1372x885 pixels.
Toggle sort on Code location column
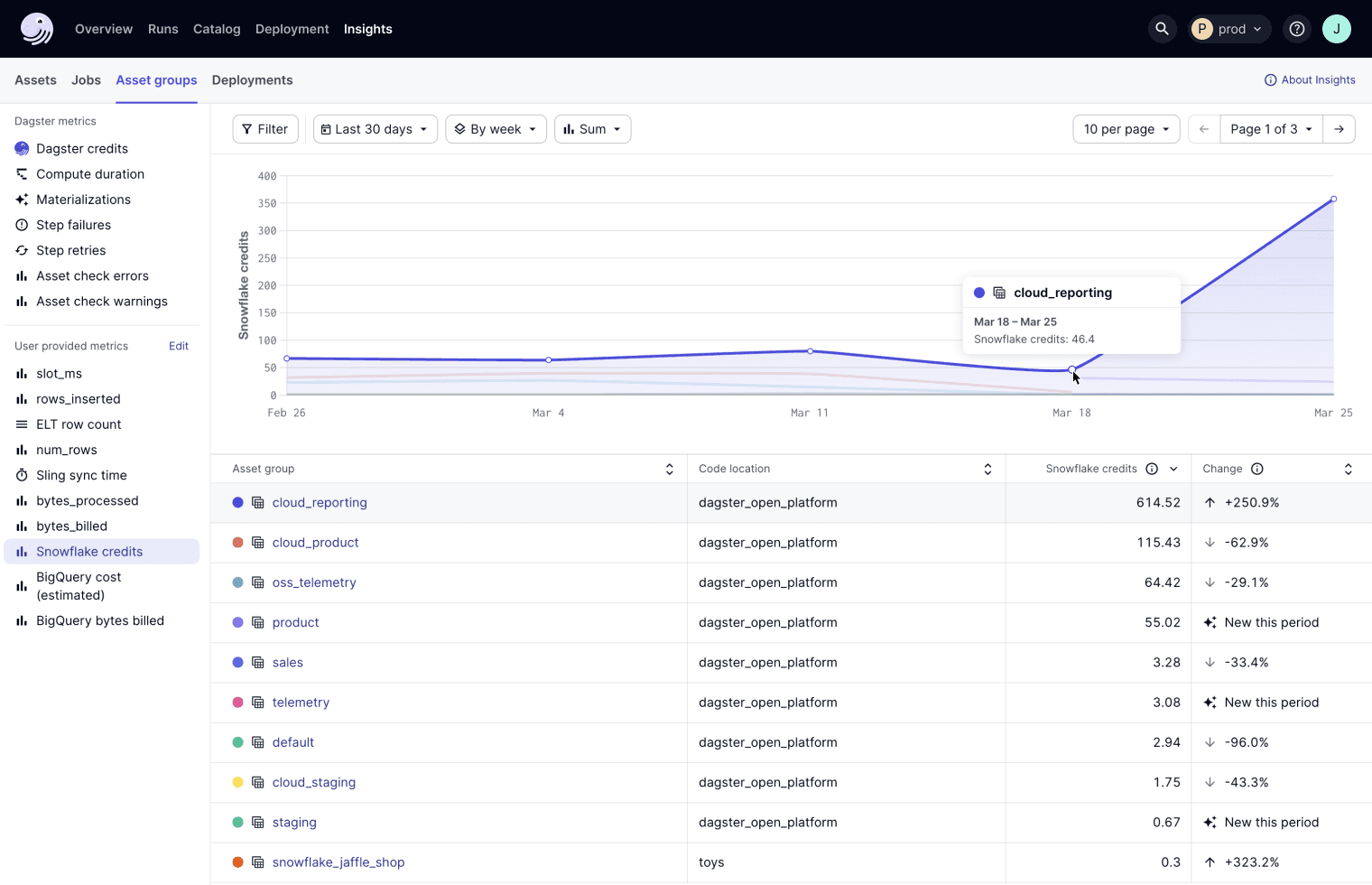[987, 469]
